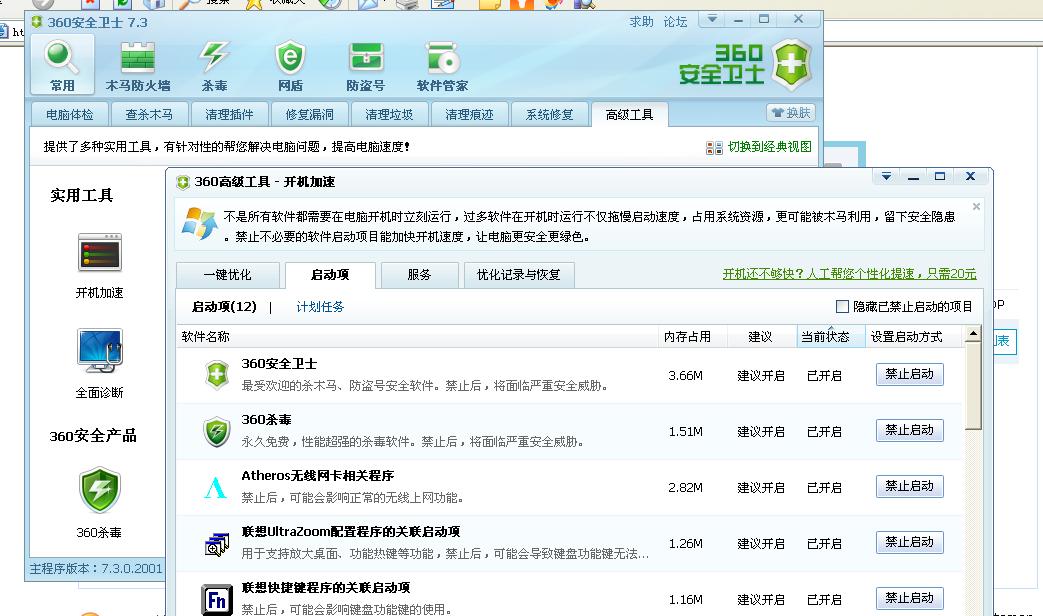Image resolution: width=1043 pixels, height=616 pixels.
Task: Open the 论坛 link in the title bar
Action: pyautogui.click(x=675, y=22)
